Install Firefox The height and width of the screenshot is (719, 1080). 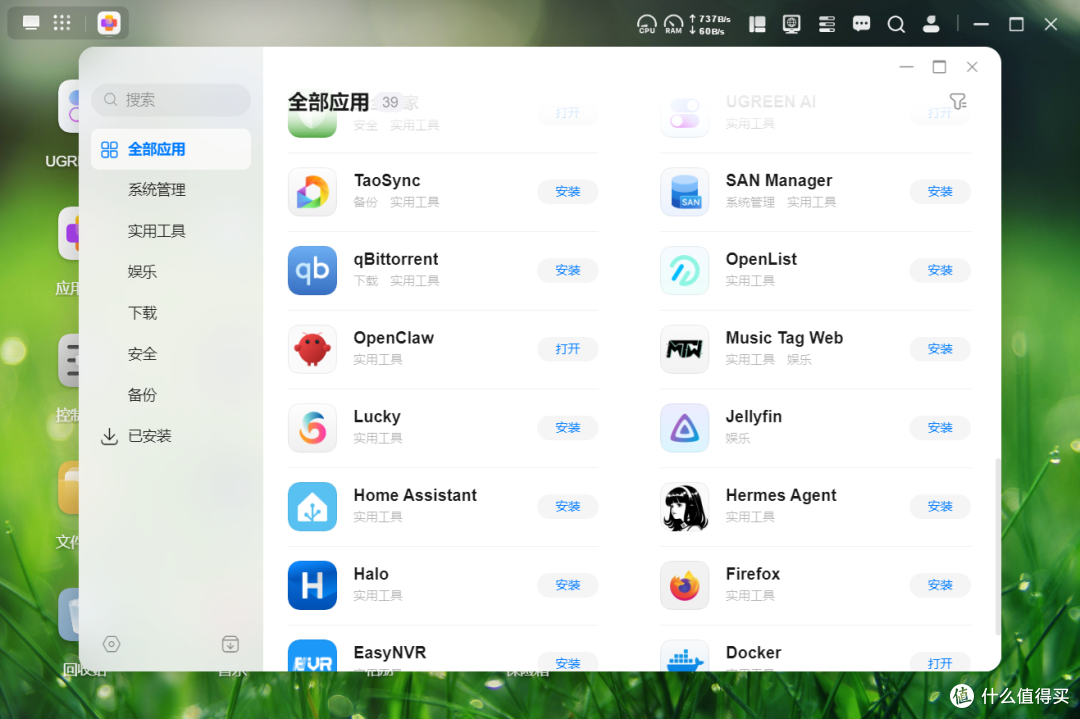[x=939, y=585]
